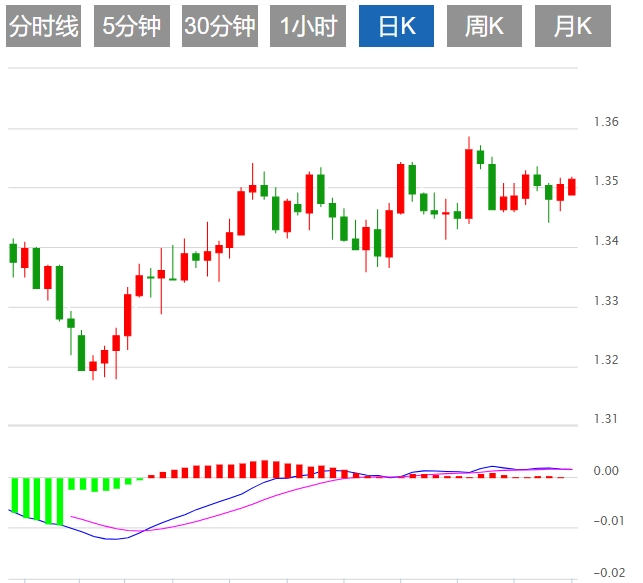Select the active 日K tab

coord(396,26)
